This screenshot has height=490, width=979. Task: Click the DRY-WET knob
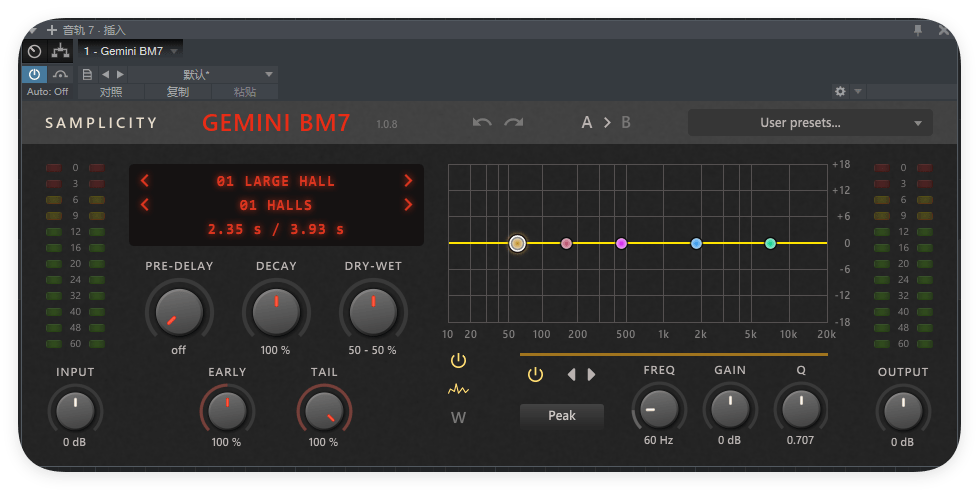(373, 311)
